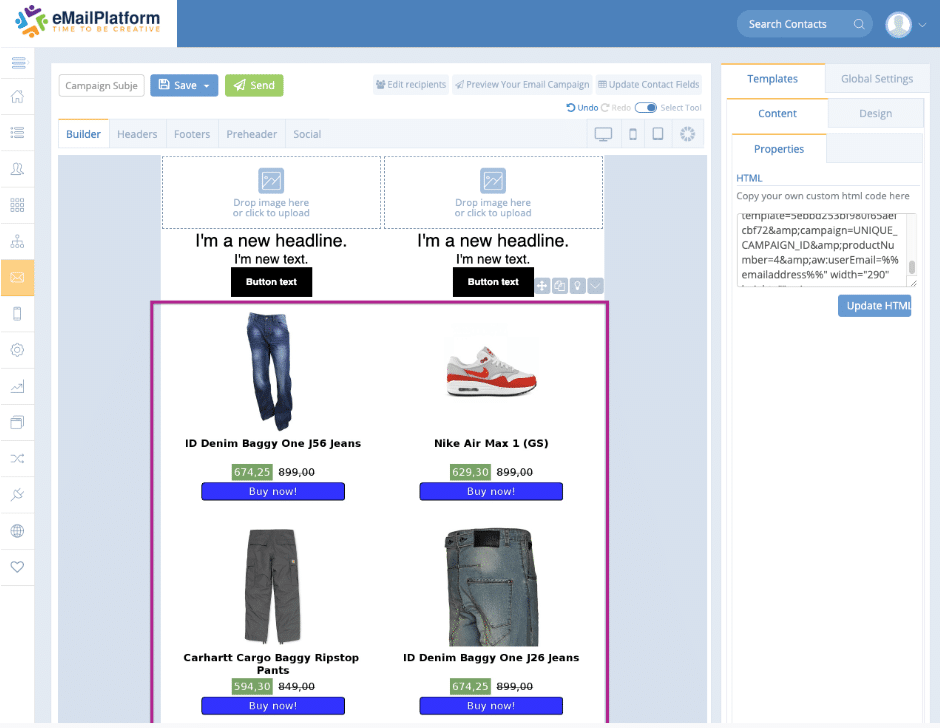Click the duplicate block icon
Image resolution: width=940 pixels, height=728 pixels.
(x=560, y=286)
